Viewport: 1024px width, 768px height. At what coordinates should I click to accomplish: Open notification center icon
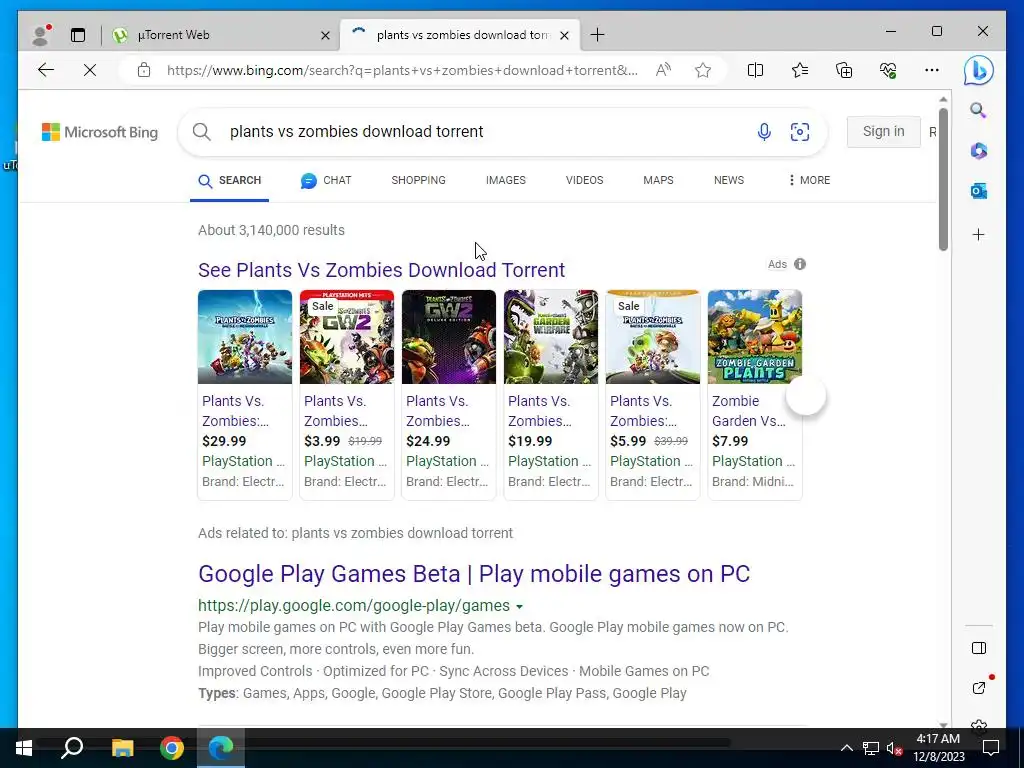pos(991,748)
